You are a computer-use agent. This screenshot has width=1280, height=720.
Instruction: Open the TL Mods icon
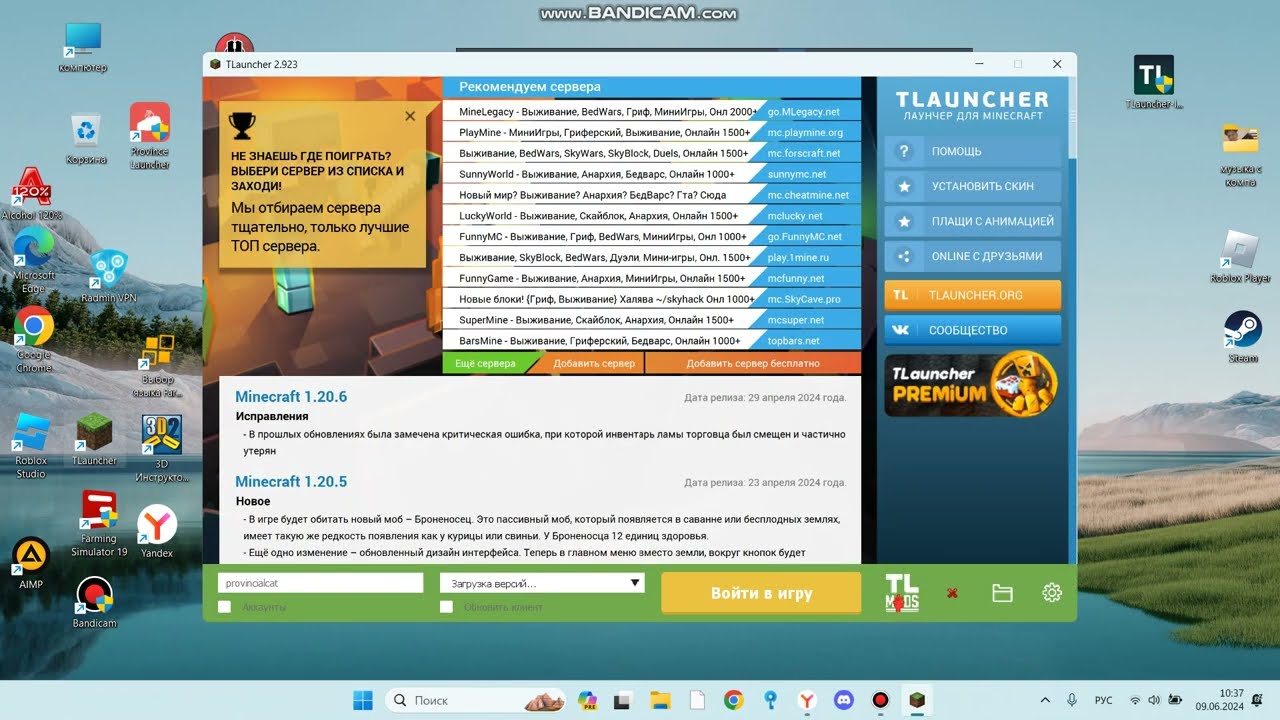902,593
